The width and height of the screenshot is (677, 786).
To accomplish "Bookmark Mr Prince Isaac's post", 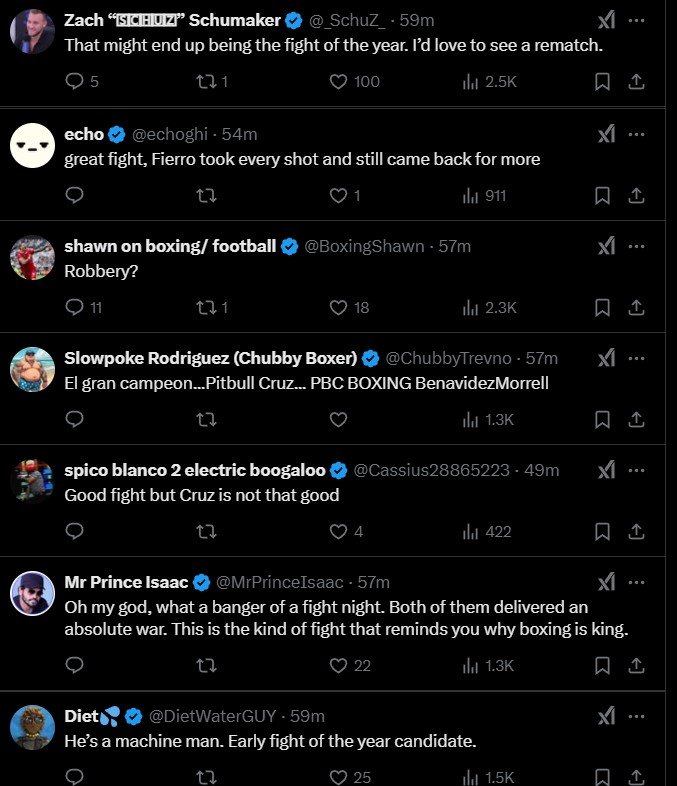I will [x=602, y=665].
